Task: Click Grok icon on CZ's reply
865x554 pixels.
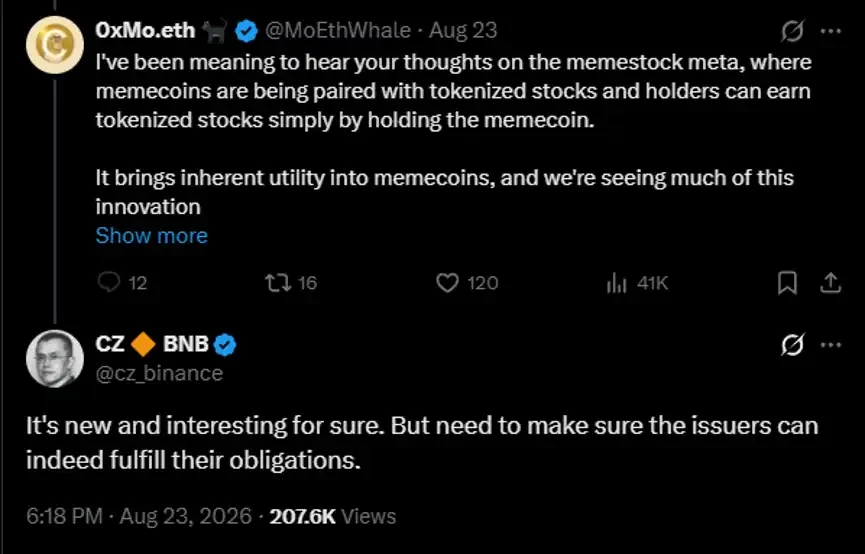Action: coord(792,345)
